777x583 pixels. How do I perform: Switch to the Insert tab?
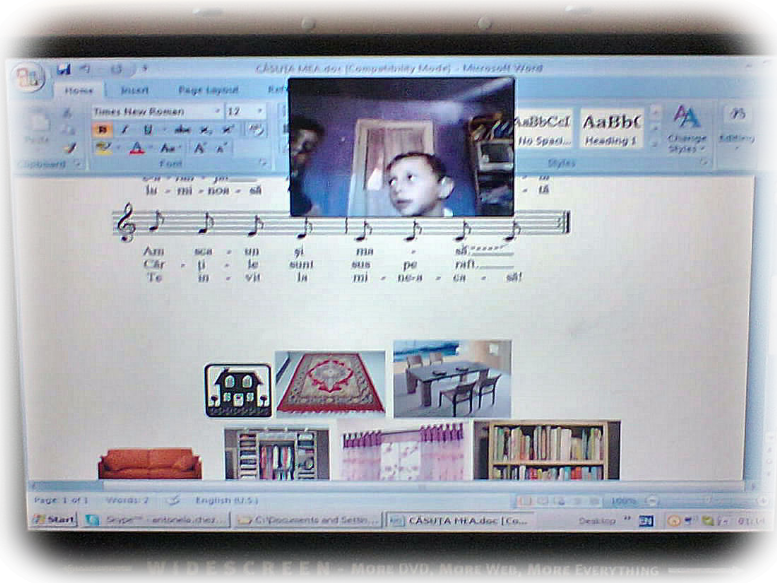[x=134, y=90]
